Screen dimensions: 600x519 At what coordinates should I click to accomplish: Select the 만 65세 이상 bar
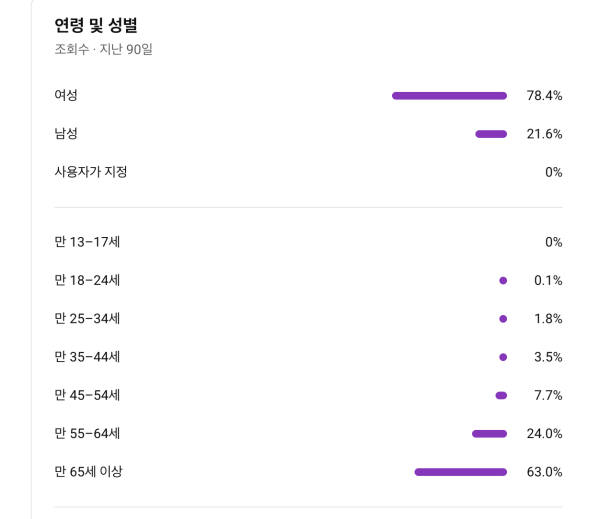tap(461, 472)
